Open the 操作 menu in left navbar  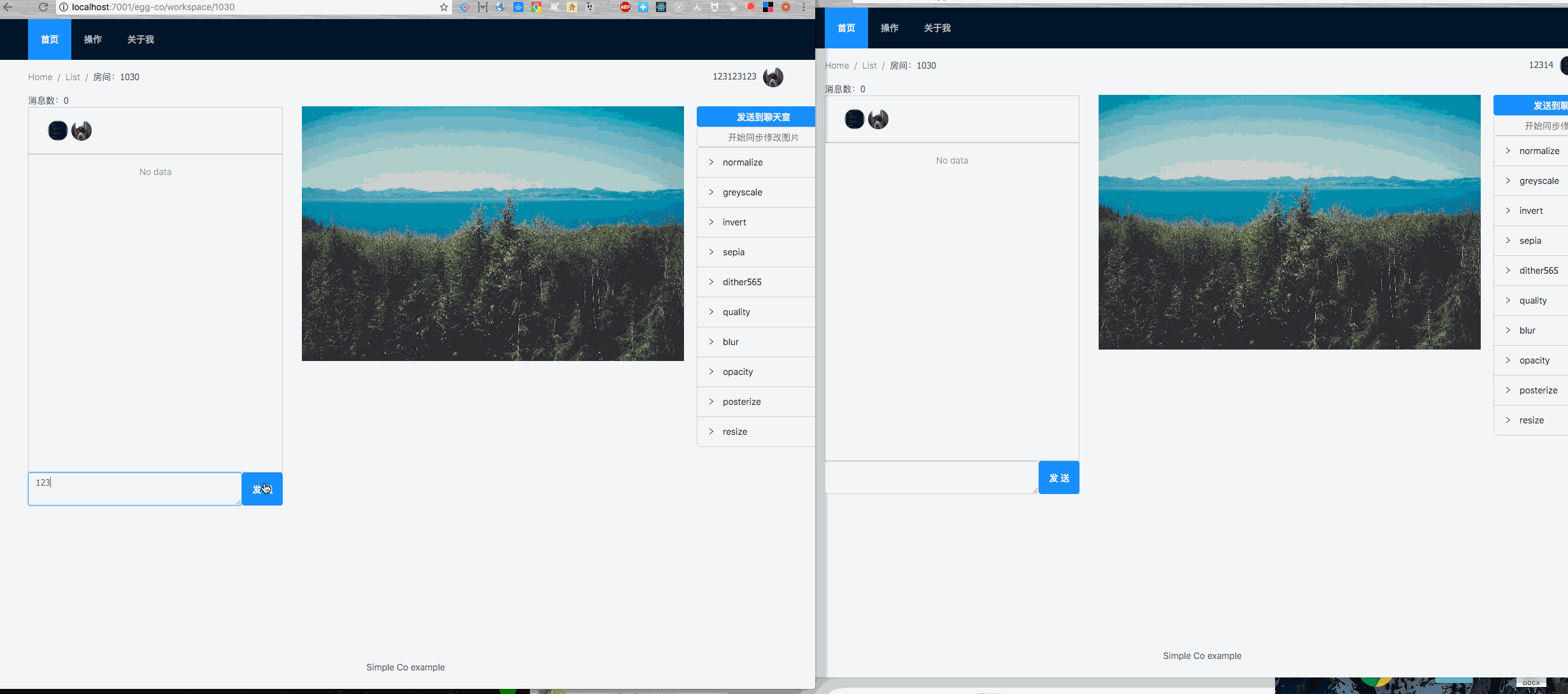pos(93,39)
